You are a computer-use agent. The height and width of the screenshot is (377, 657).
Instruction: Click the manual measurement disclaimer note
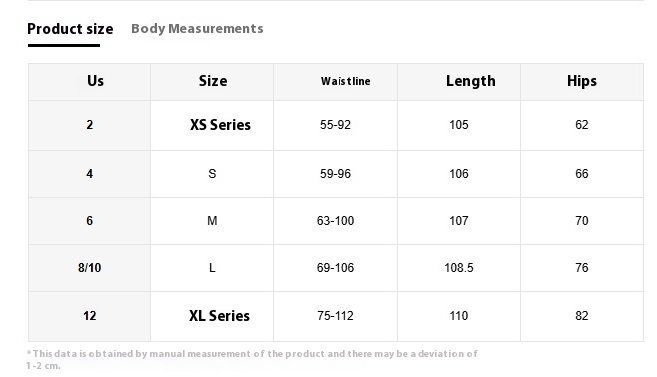point(252,359)
